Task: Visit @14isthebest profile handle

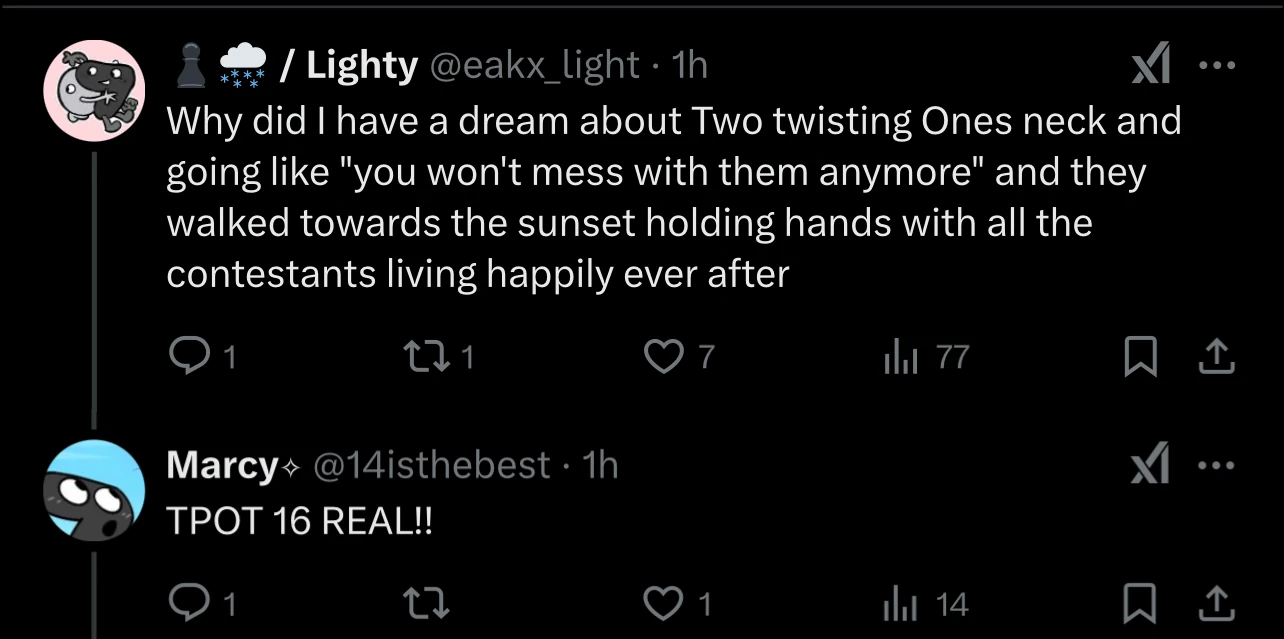Action: pyautogui.click(x=432, y=465)
